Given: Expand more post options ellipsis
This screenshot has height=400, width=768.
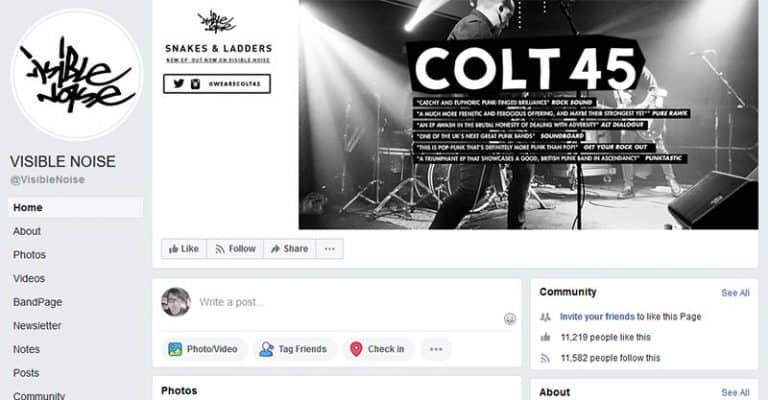Looking at the screenshot, I should [436, 349].
